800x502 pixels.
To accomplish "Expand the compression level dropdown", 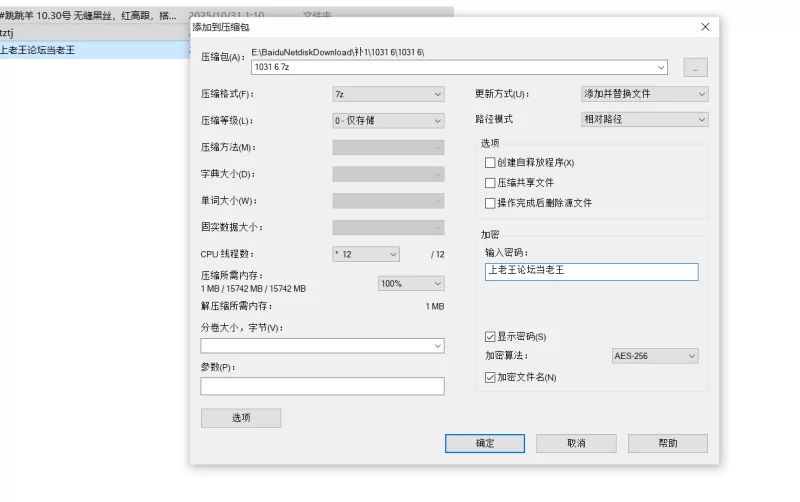I will pos(388,121).
